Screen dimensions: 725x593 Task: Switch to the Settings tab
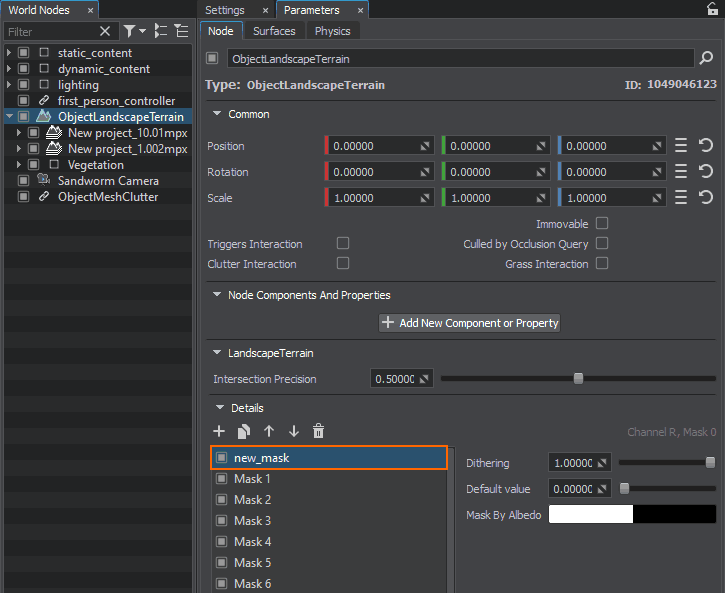pos(225,10)
